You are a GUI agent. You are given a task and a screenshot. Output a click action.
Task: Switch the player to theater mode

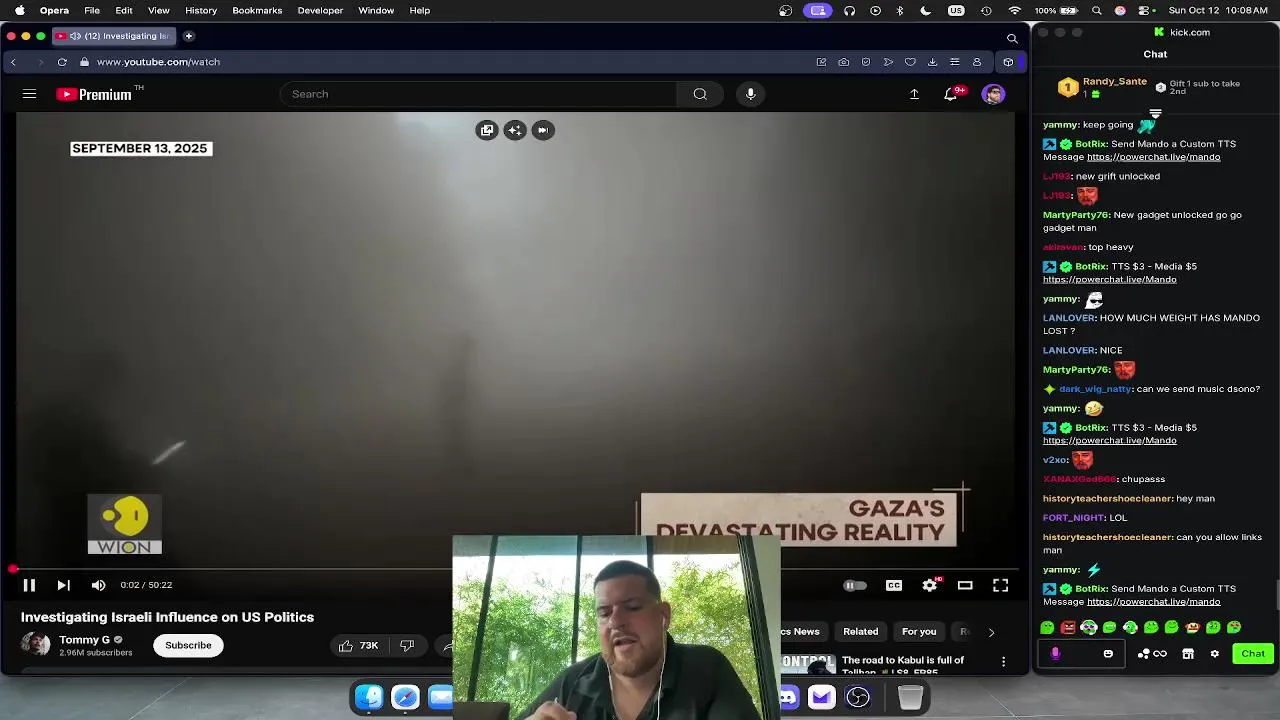[x=965, y=585]
